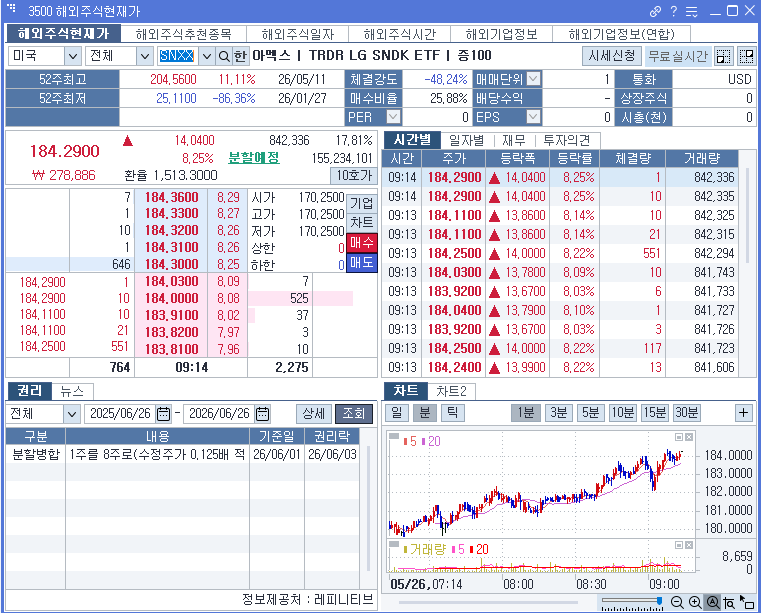Minimize the volume 거래량 chart pane

(679, 545)
